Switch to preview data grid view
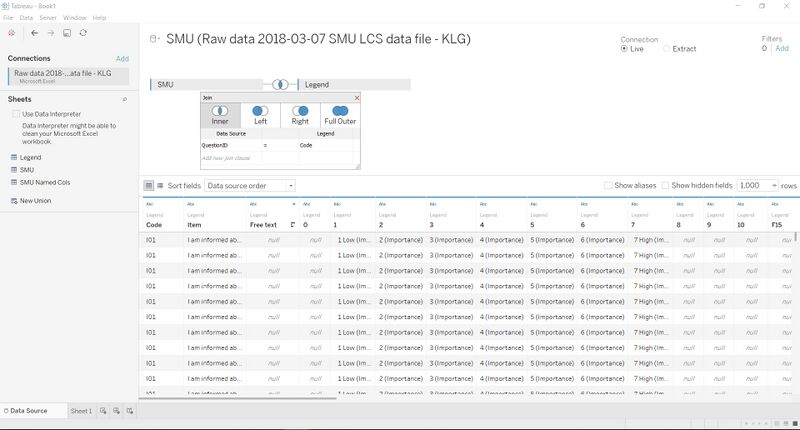The height and width of the screenshot is (430, 800). tap(148, 186)
